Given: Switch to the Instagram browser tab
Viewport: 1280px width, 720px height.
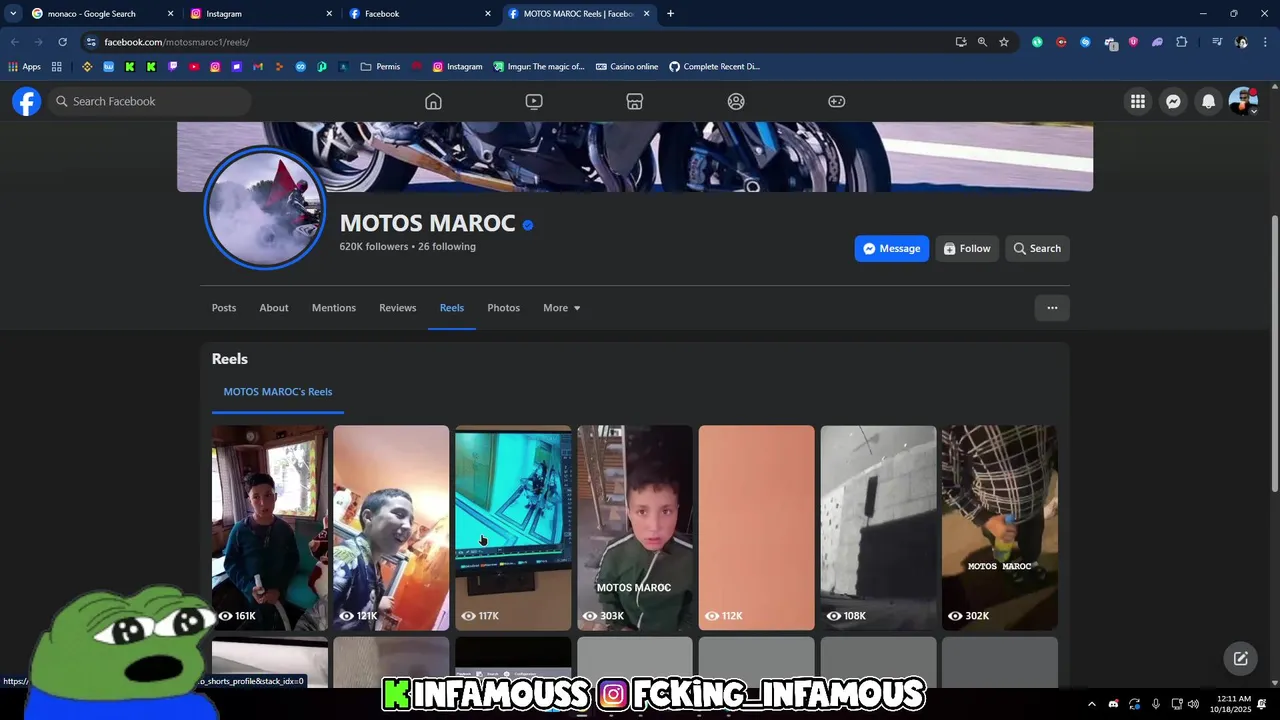Looking at the screenshot, I should [x=260, y=14].
